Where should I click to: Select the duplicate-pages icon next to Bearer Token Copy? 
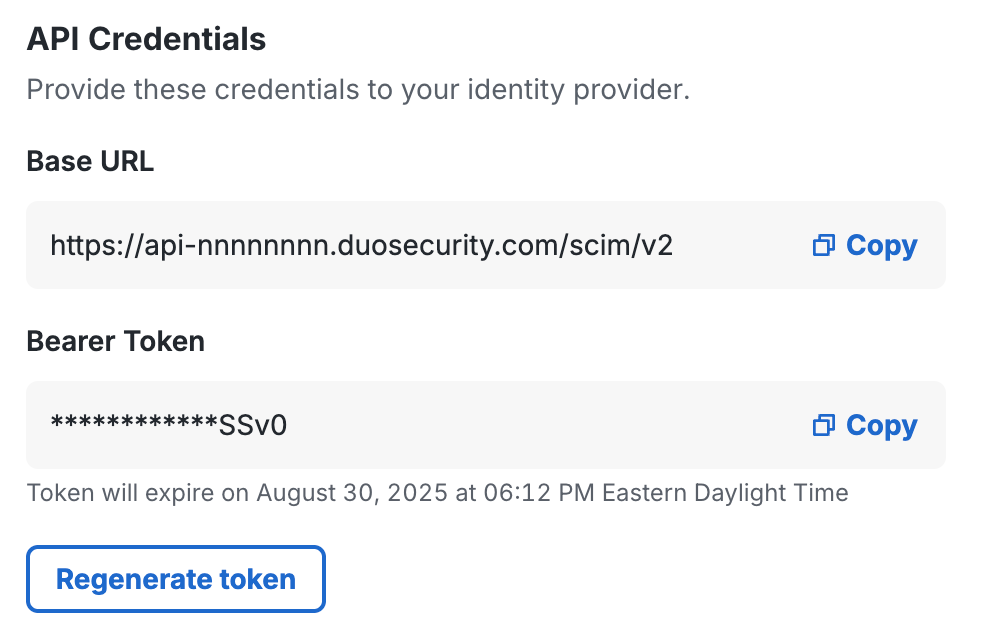(x=823, y=425)
